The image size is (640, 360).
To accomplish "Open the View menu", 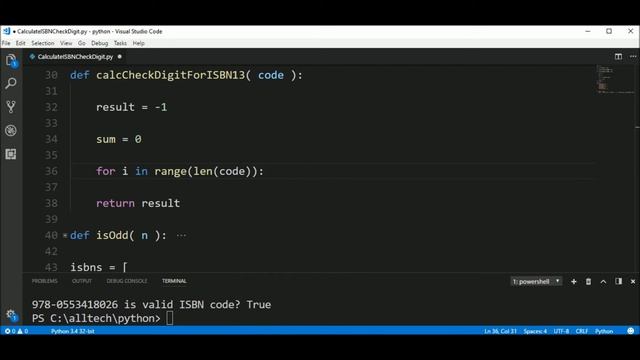I will (66, 43).
